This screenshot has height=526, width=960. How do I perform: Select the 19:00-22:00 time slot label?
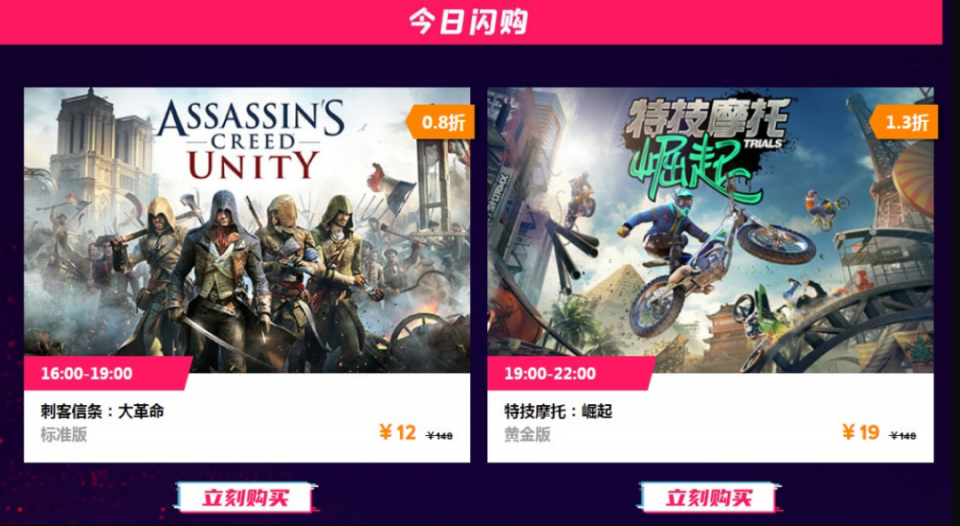pos(550,374)
